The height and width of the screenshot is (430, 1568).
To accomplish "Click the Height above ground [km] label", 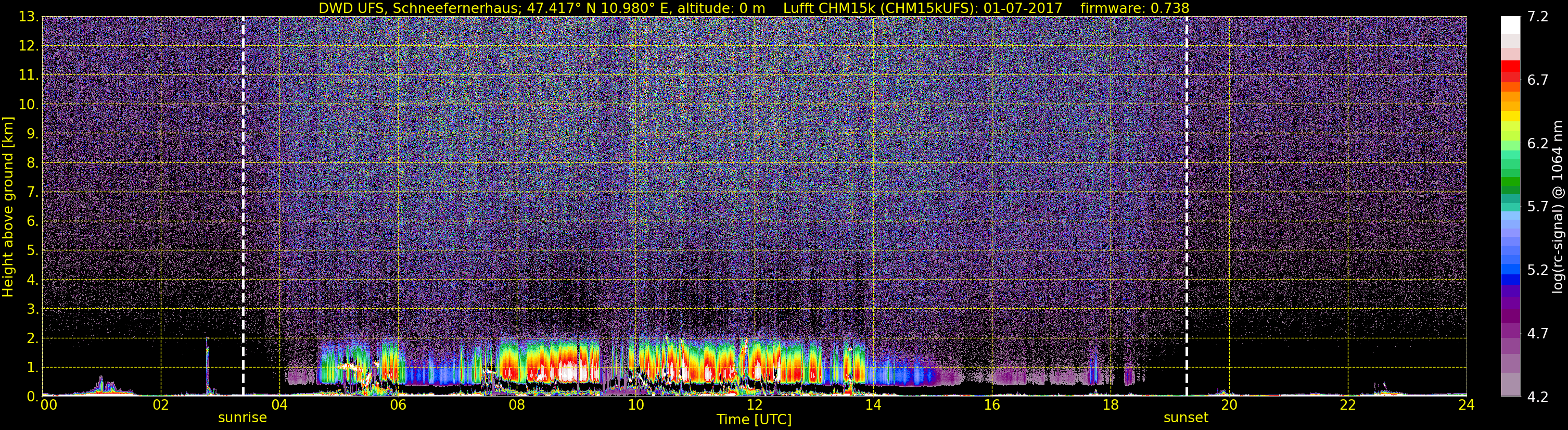I will point(8,207).
